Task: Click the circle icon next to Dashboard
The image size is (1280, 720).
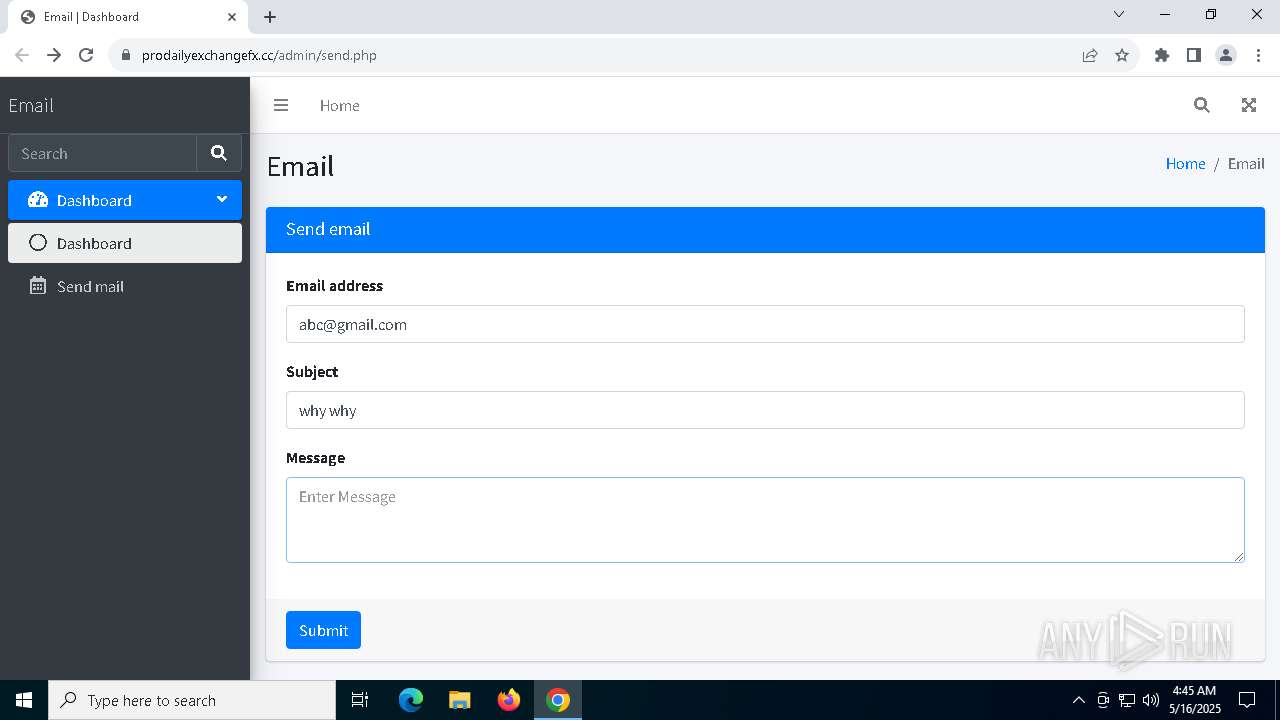Action: tap(38, 243)
